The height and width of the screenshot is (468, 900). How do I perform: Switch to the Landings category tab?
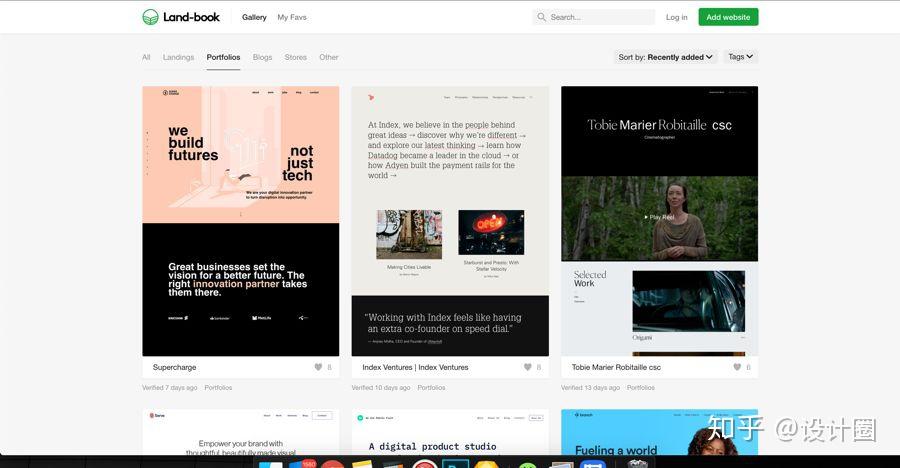click(x=179, y=57)
